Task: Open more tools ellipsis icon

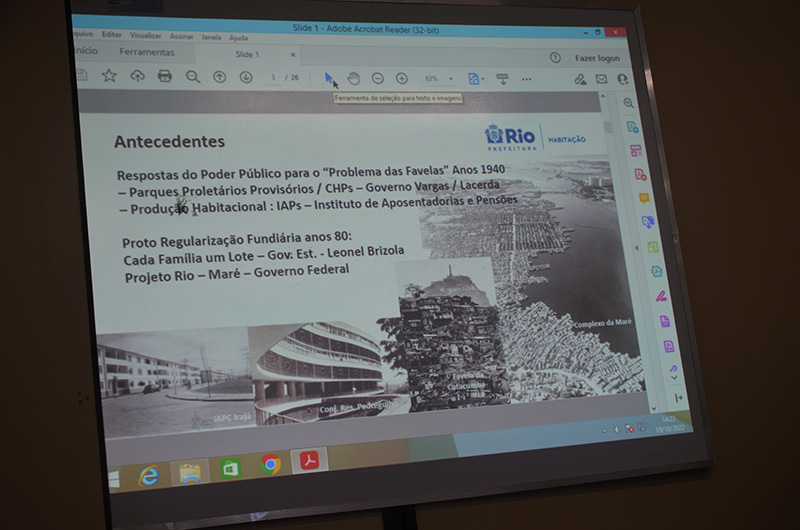Action: [527, 80]
